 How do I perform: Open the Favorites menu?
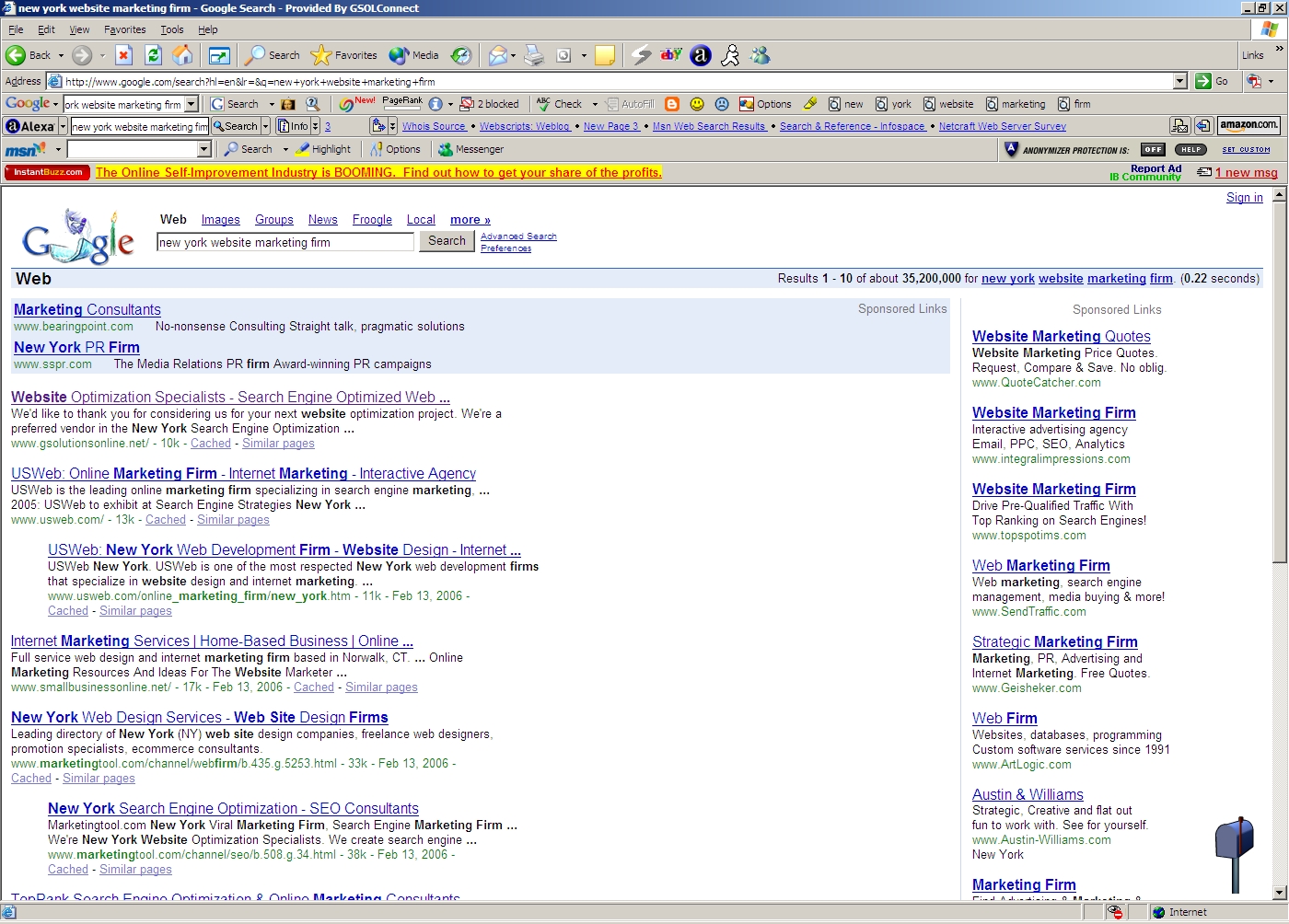coord(125,29)
